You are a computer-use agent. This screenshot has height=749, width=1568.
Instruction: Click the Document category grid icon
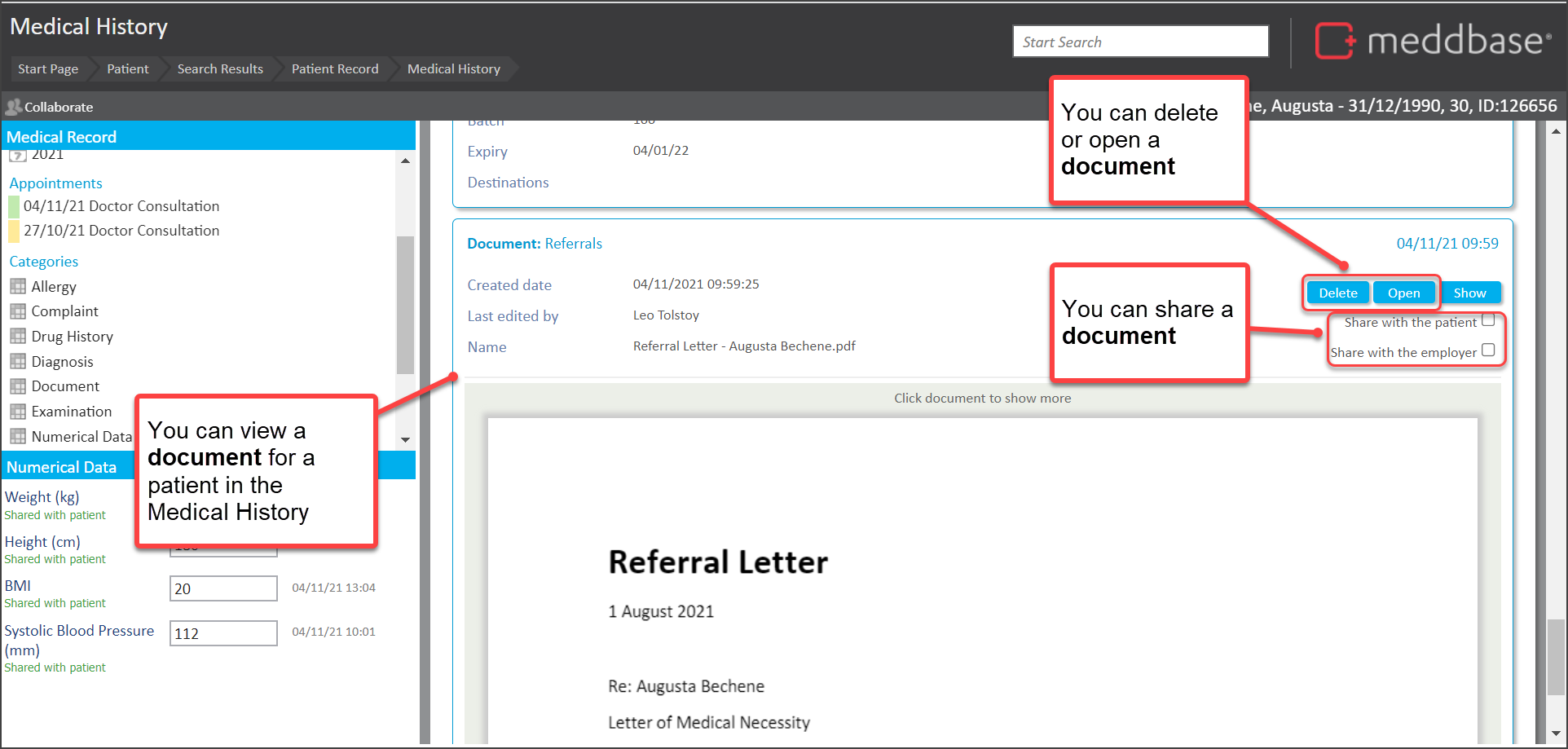point(18,386)
